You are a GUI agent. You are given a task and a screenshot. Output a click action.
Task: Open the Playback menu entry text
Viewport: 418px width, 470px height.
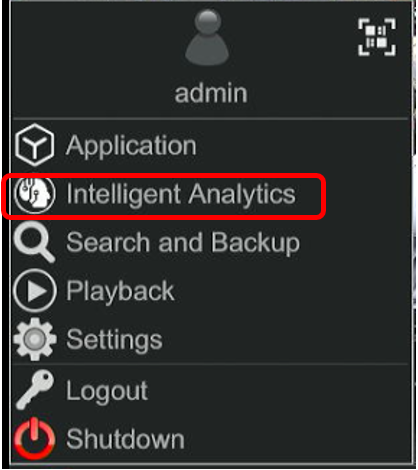(x=120, y=291)
